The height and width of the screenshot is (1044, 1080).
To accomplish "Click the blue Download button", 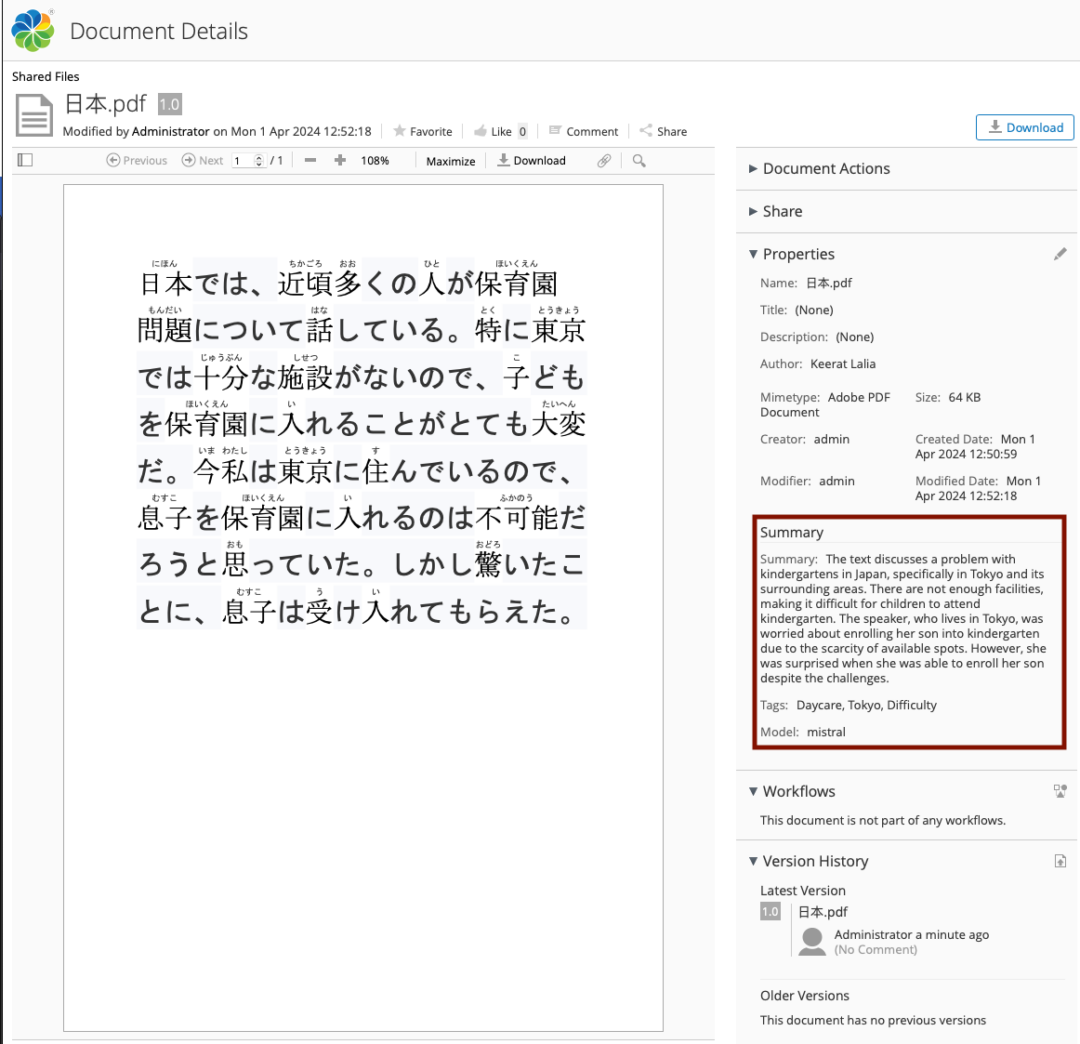I will coord(1024,127).
